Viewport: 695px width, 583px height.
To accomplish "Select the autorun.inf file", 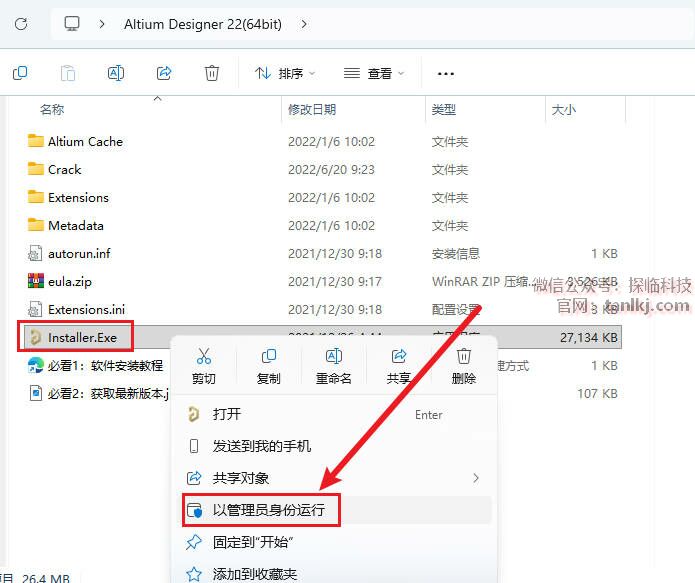I will point(79,253).
